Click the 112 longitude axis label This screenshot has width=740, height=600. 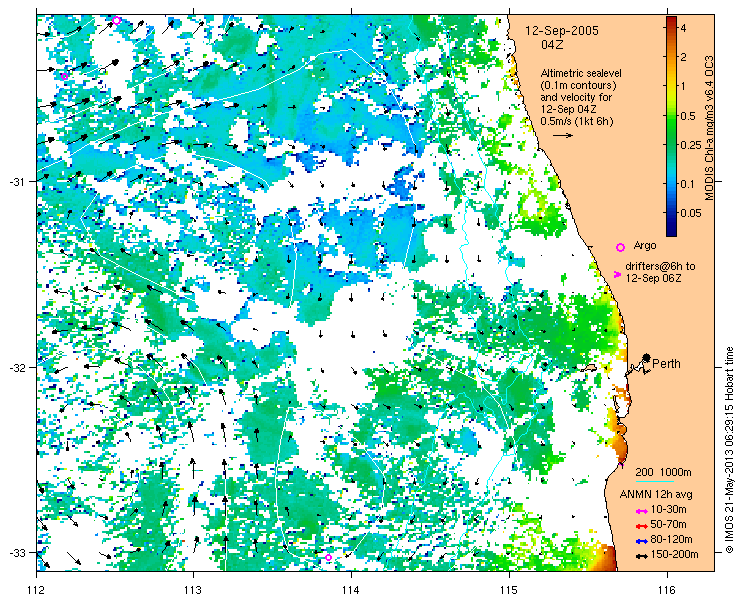(36, 590)
